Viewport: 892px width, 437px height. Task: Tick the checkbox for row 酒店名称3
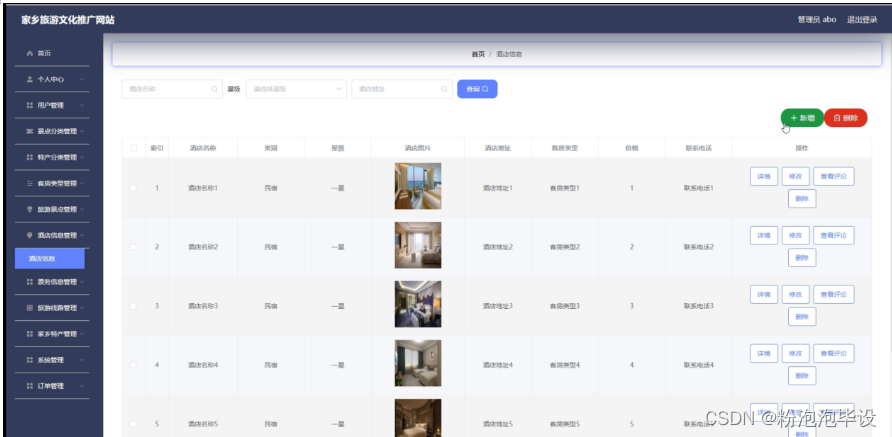click(x=134, y=306)
